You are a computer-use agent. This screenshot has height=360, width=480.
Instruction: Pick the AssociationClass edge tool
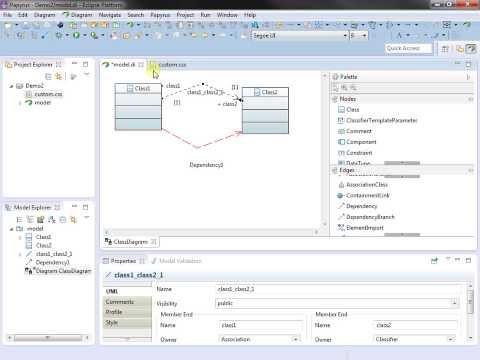click(x=363, y=185)
